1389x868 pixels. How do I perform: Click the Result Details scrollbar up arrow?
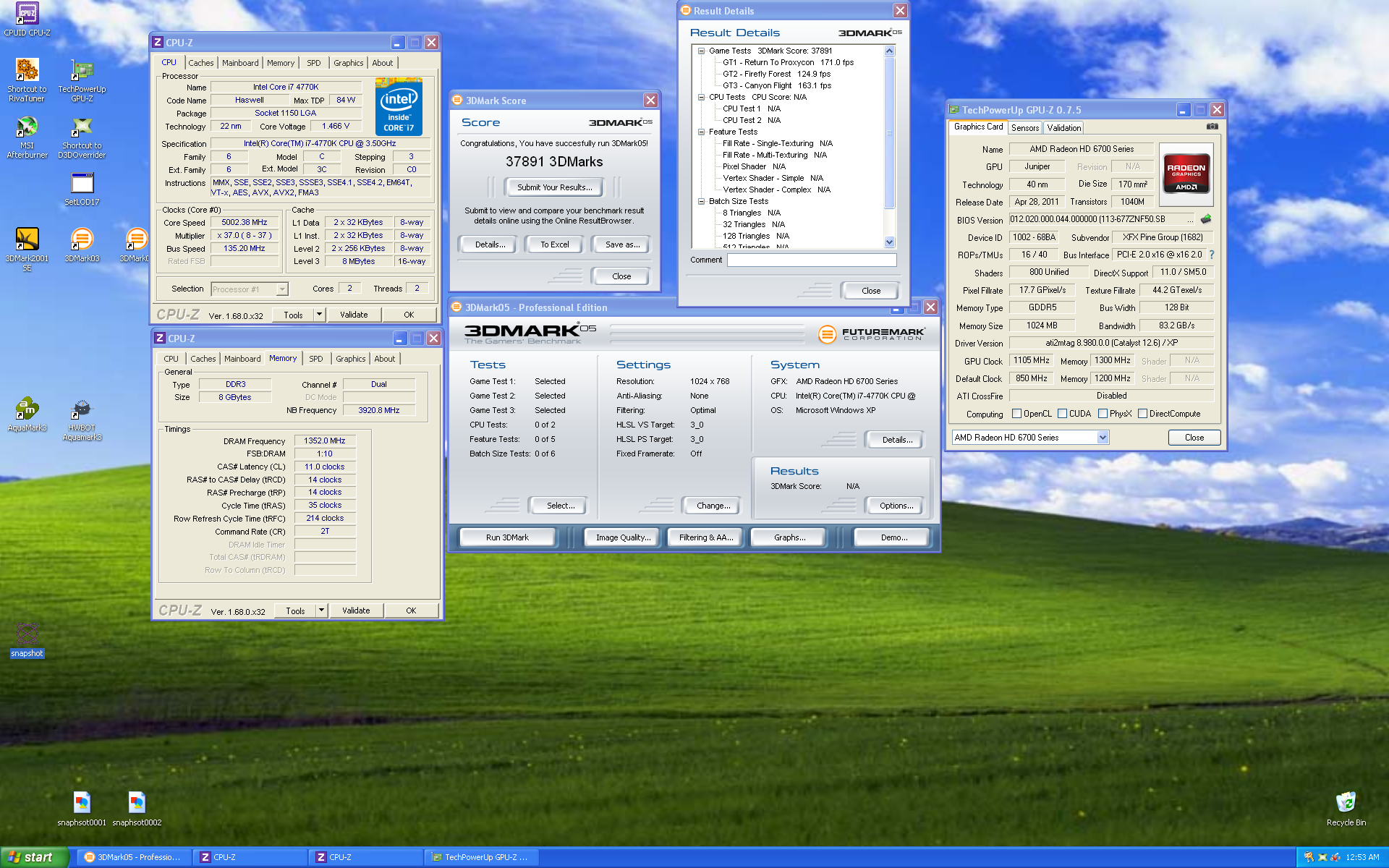tap(890, 51)
